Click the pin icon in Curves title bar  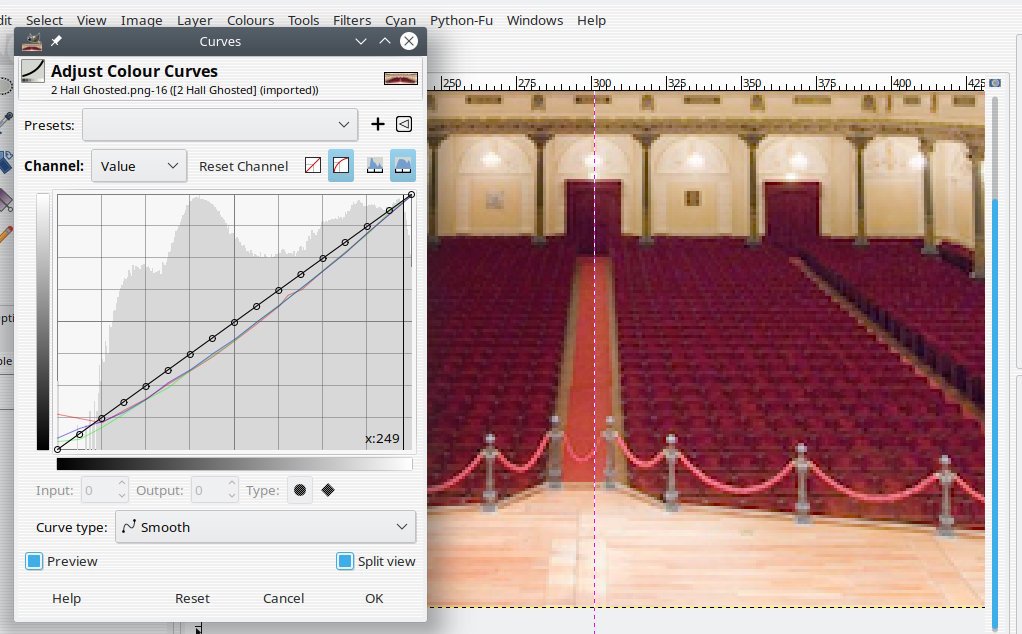coord(57,41)
